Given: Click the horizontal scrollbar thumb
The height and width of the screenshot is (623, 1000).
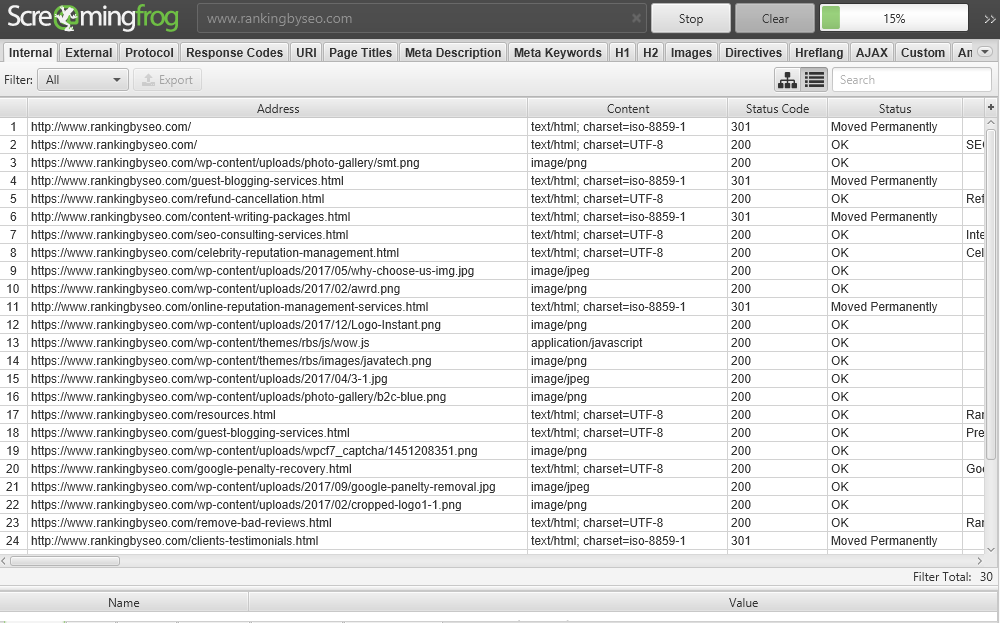Looking at the screenshot, I should click(64, 561).
